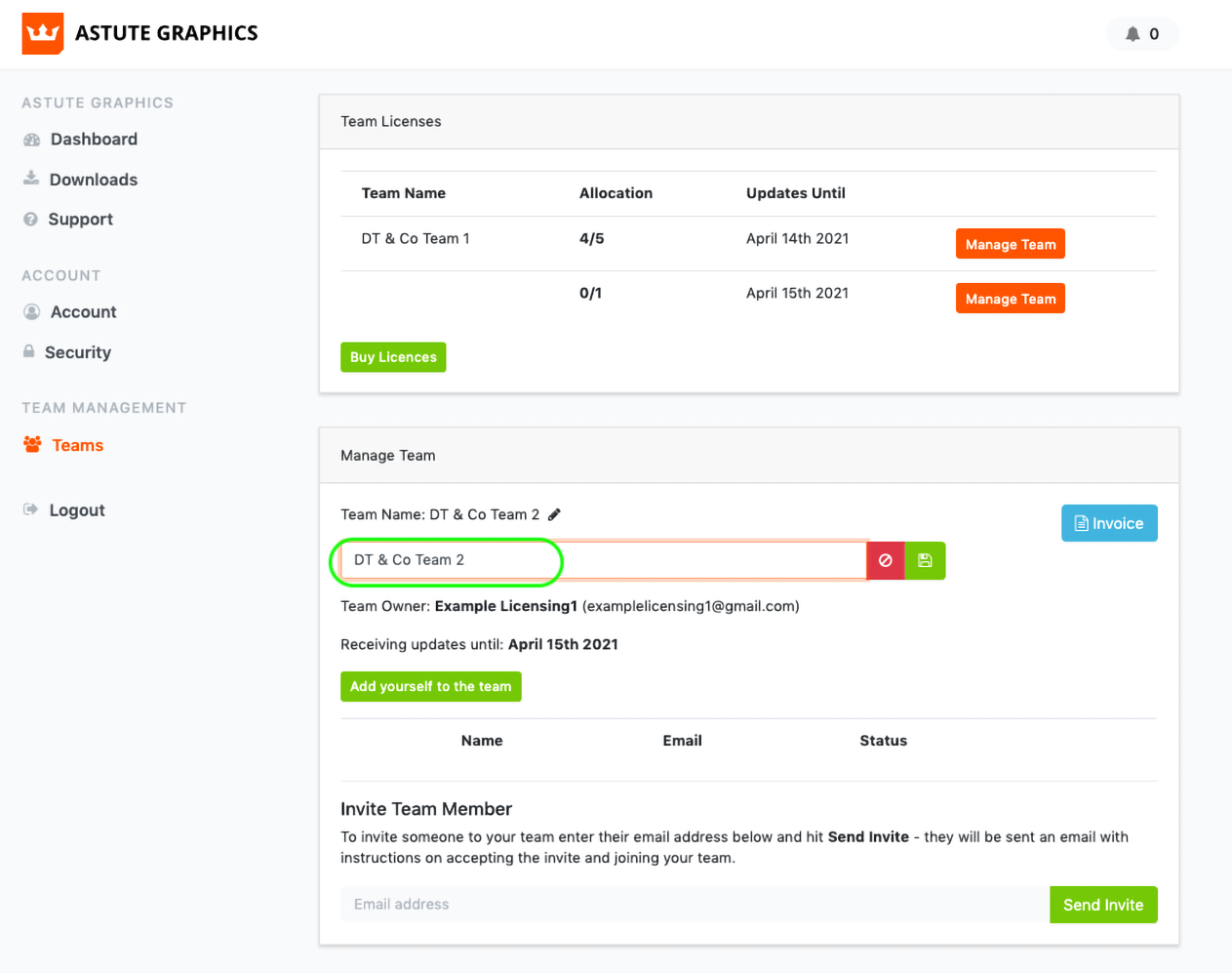Focus the Email address invite field
The image size is (1232, 973).
(695, 905)
